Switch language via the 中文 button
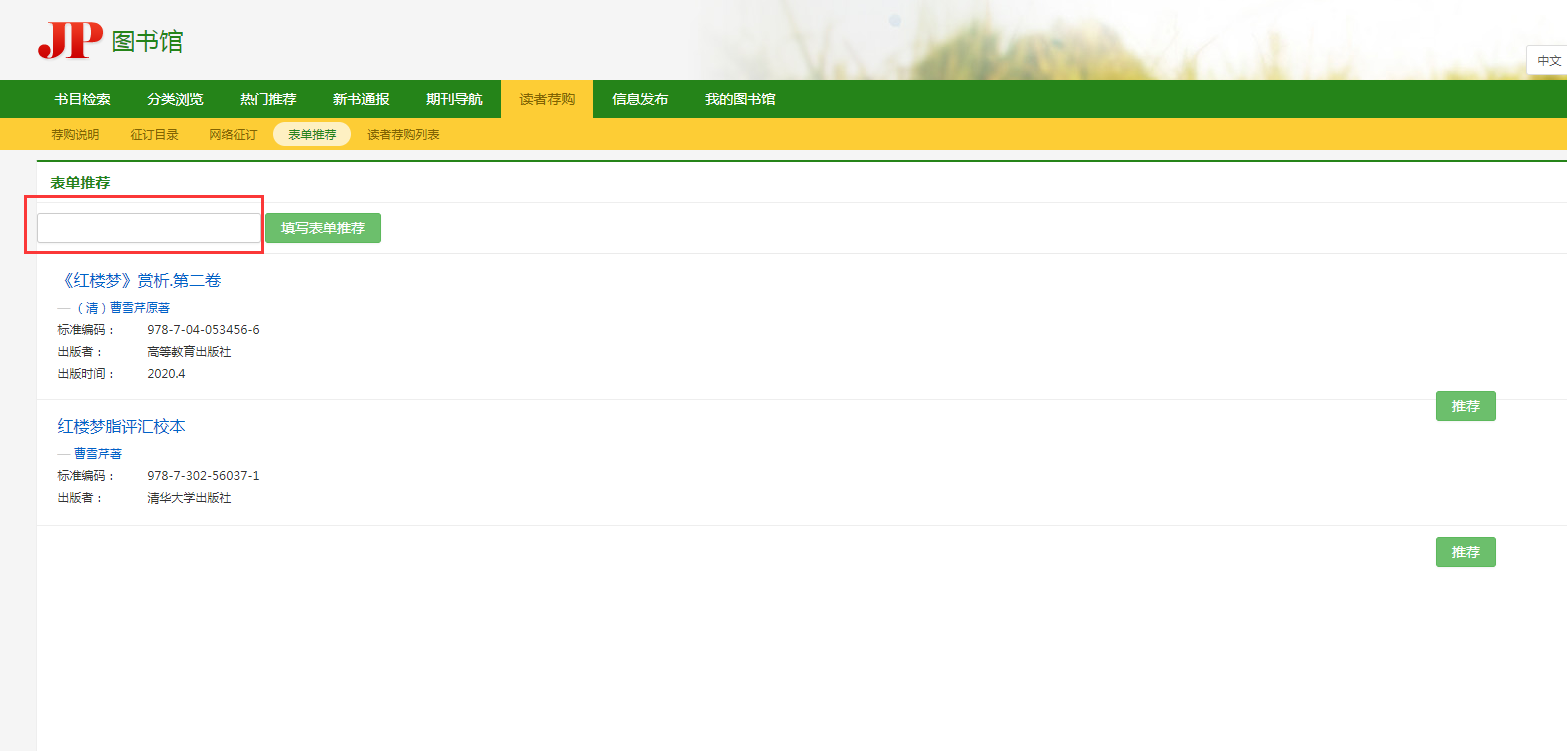Image resolution: width=1567 pixels, height=751 pixels. point(1548,60)
